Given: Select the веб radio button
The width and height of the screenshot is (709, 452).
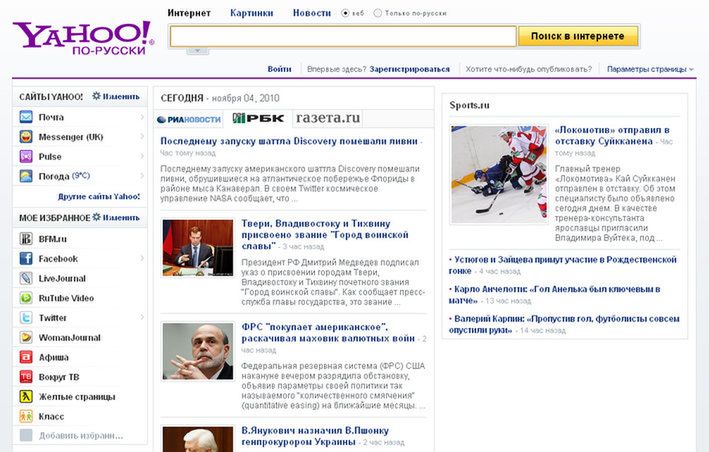Looking at the screenshot, I should point(345,14).
